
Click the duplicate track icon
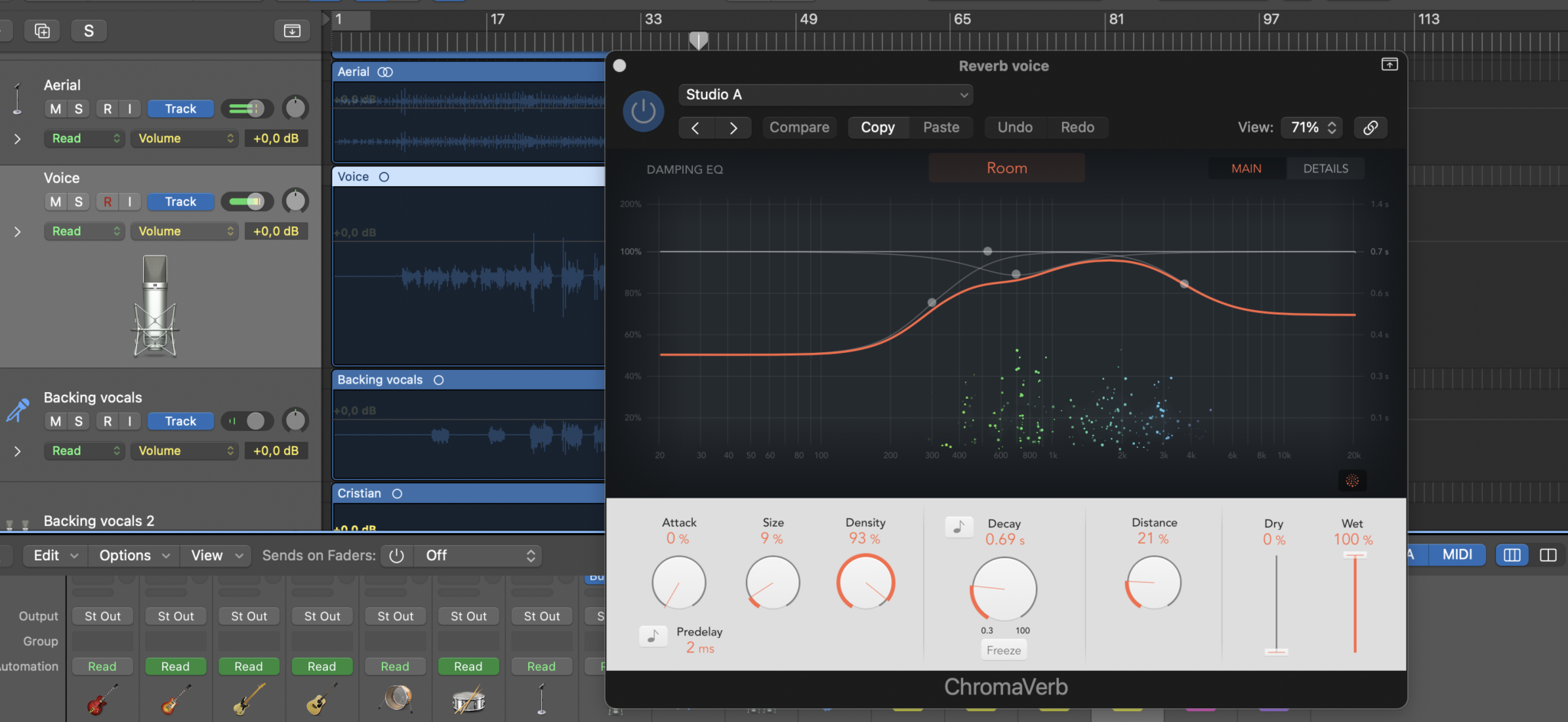(42, 31)
